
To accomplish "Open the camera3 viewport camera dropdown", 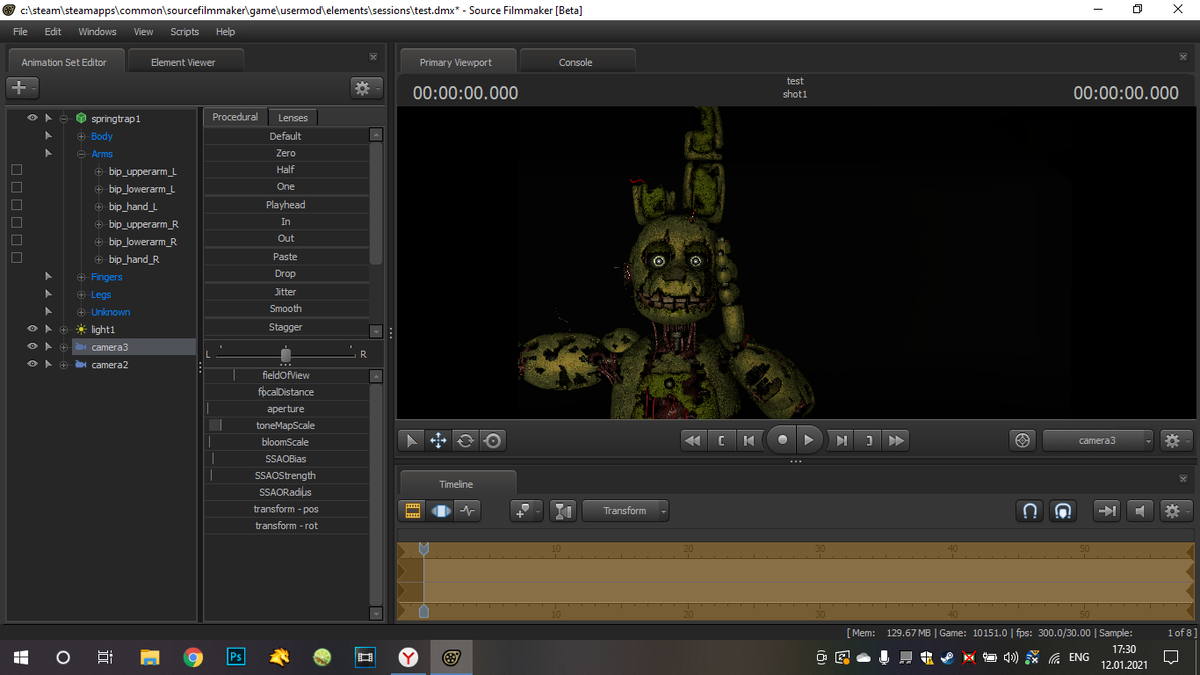I will (x=1095, y=440).
